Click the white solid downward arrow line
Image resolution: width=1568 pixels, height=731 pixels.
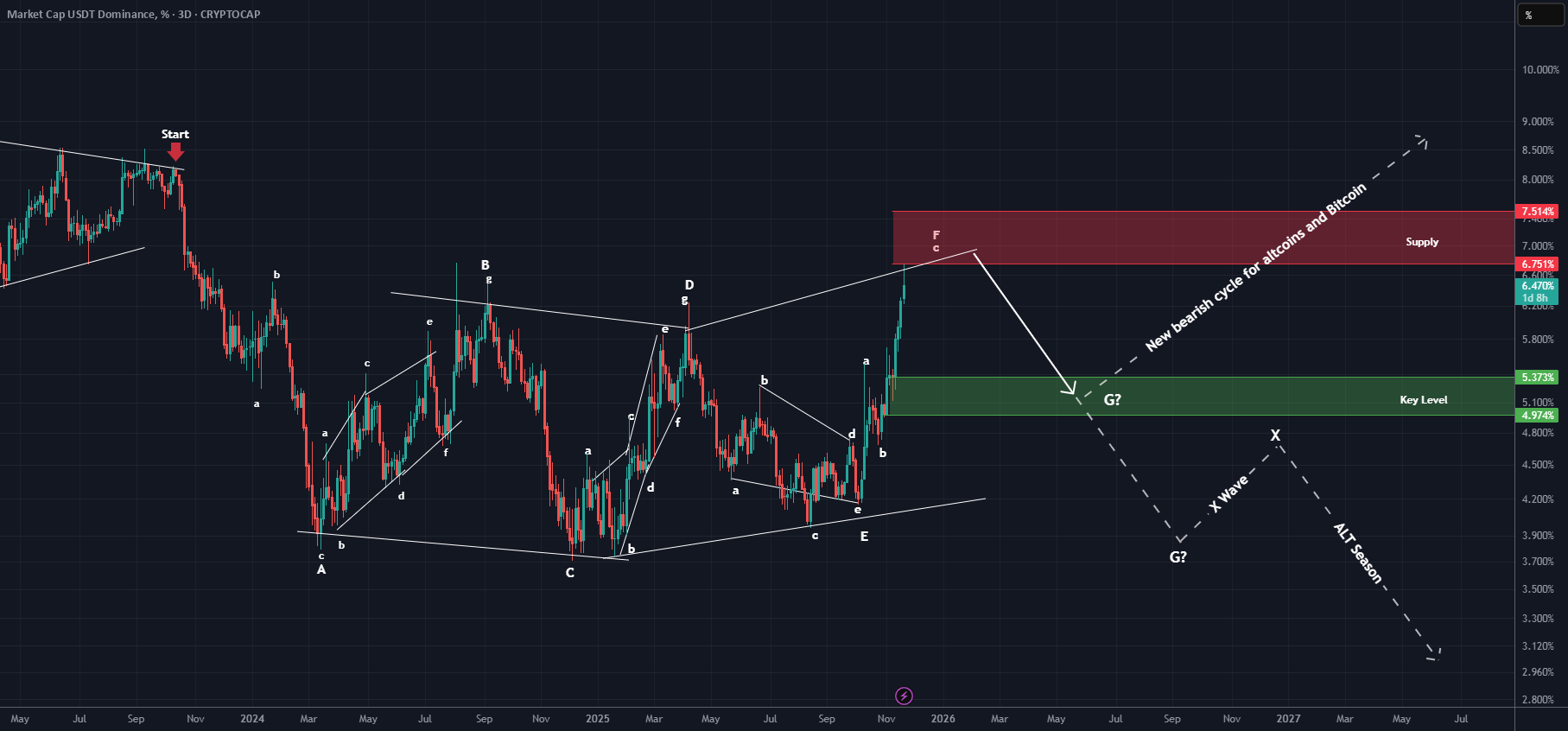pyautogui.click(x=1025, y=322)
